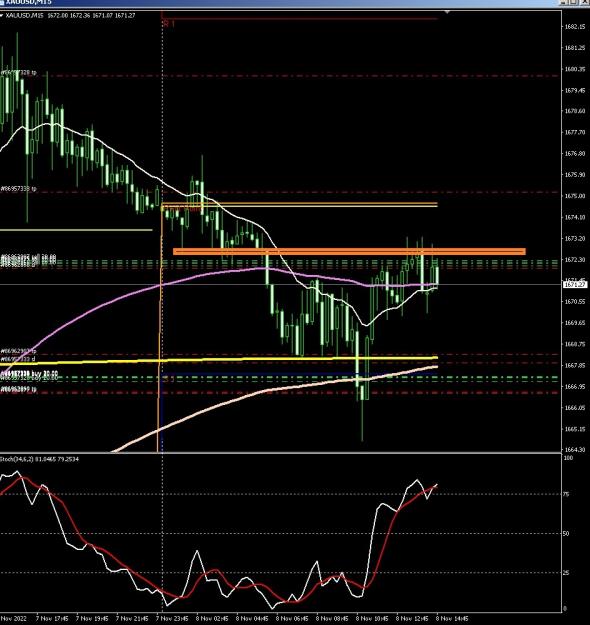Click the Stoch(34,6,2) indicator label
Screen dimensions: 590x625
click(x=39, y=459)
